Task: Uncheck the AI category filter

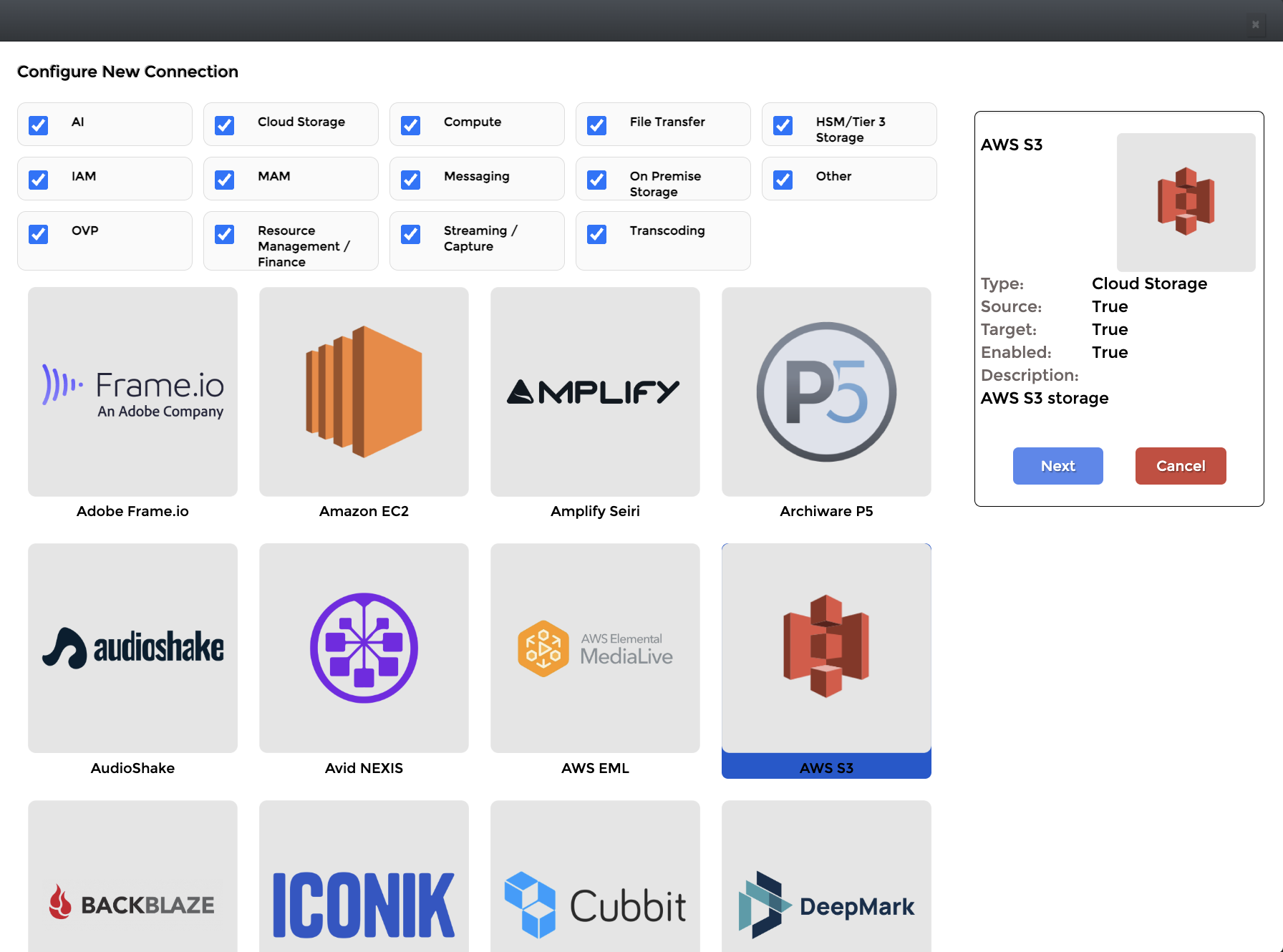Action: pyautogui.click(x=39, y=125)
